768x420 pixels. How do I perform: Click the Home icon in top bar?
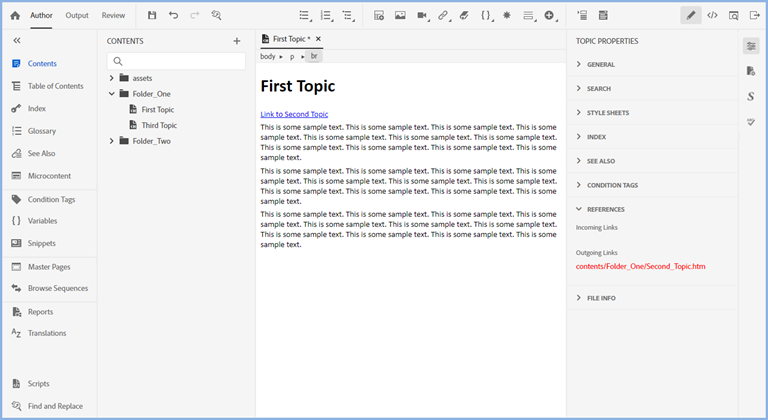(15, 15)
